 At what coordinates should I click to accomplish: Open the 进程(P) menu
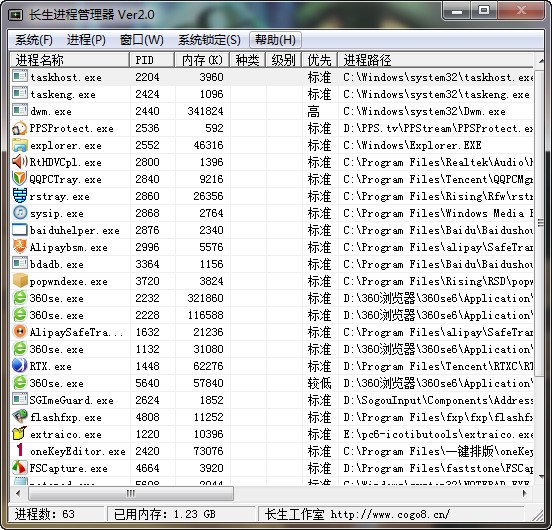click(86, 40)
